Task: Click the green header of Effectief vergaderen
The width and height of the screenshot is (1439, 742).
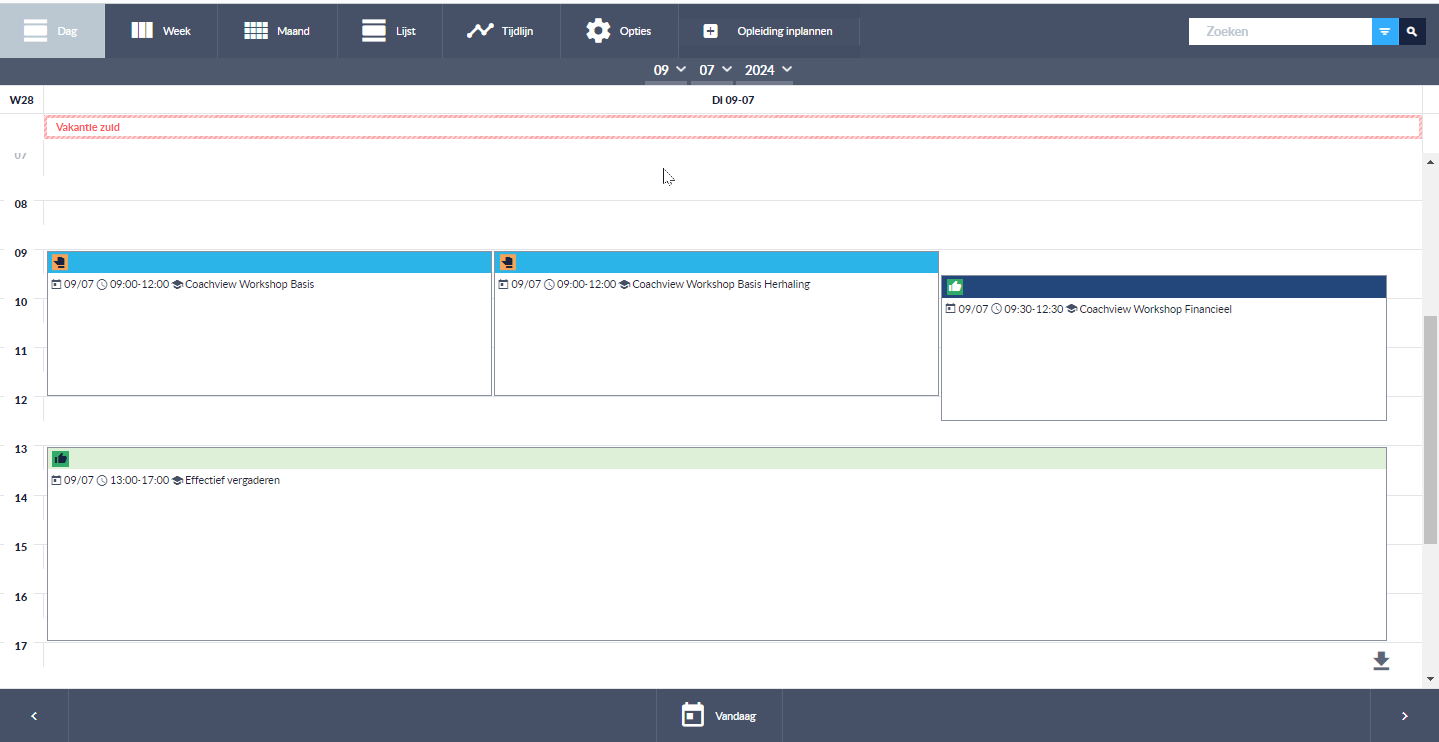Action: click(716, 458)
